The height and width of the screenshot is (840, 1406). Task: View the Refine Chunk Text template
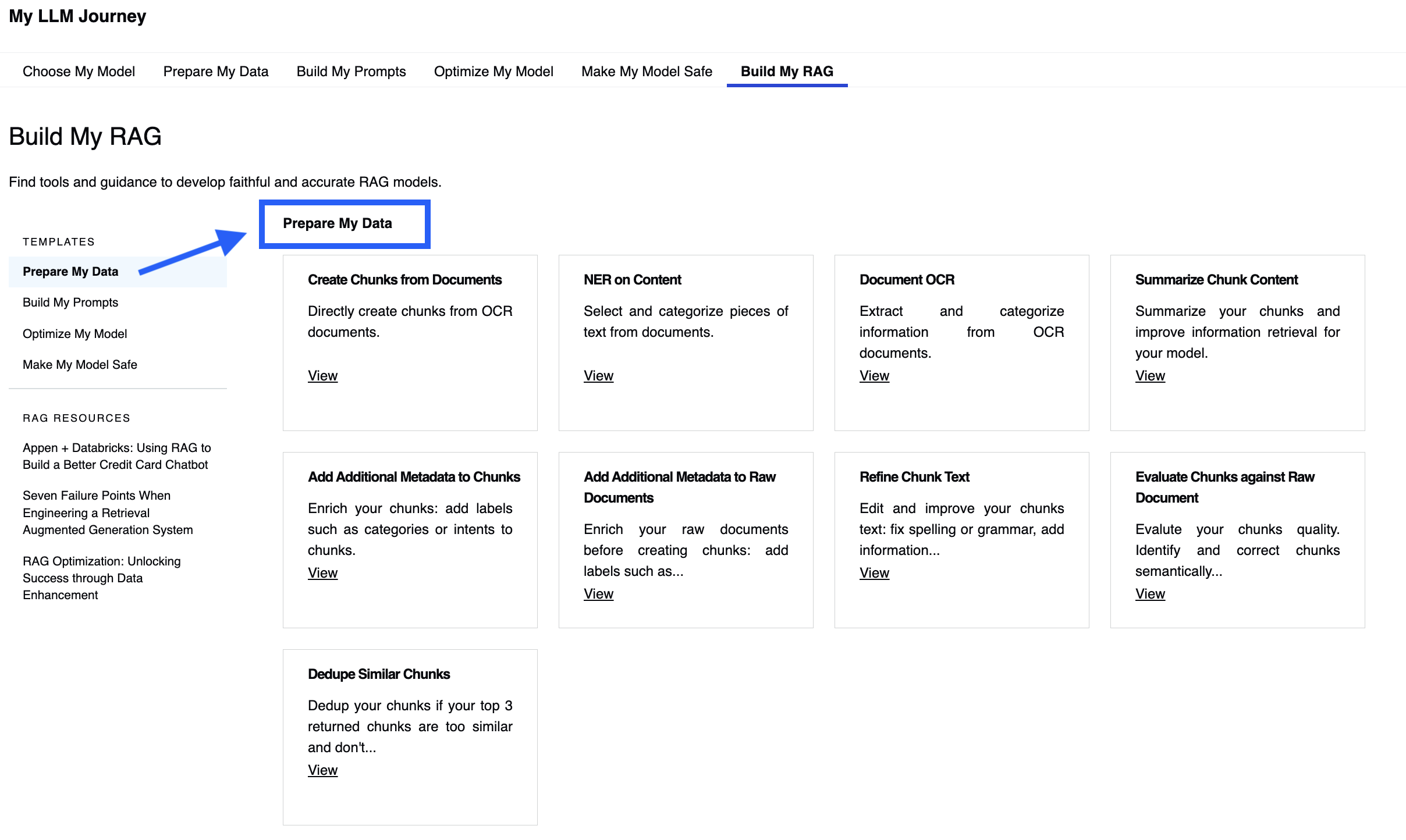(x=874, y=573)
